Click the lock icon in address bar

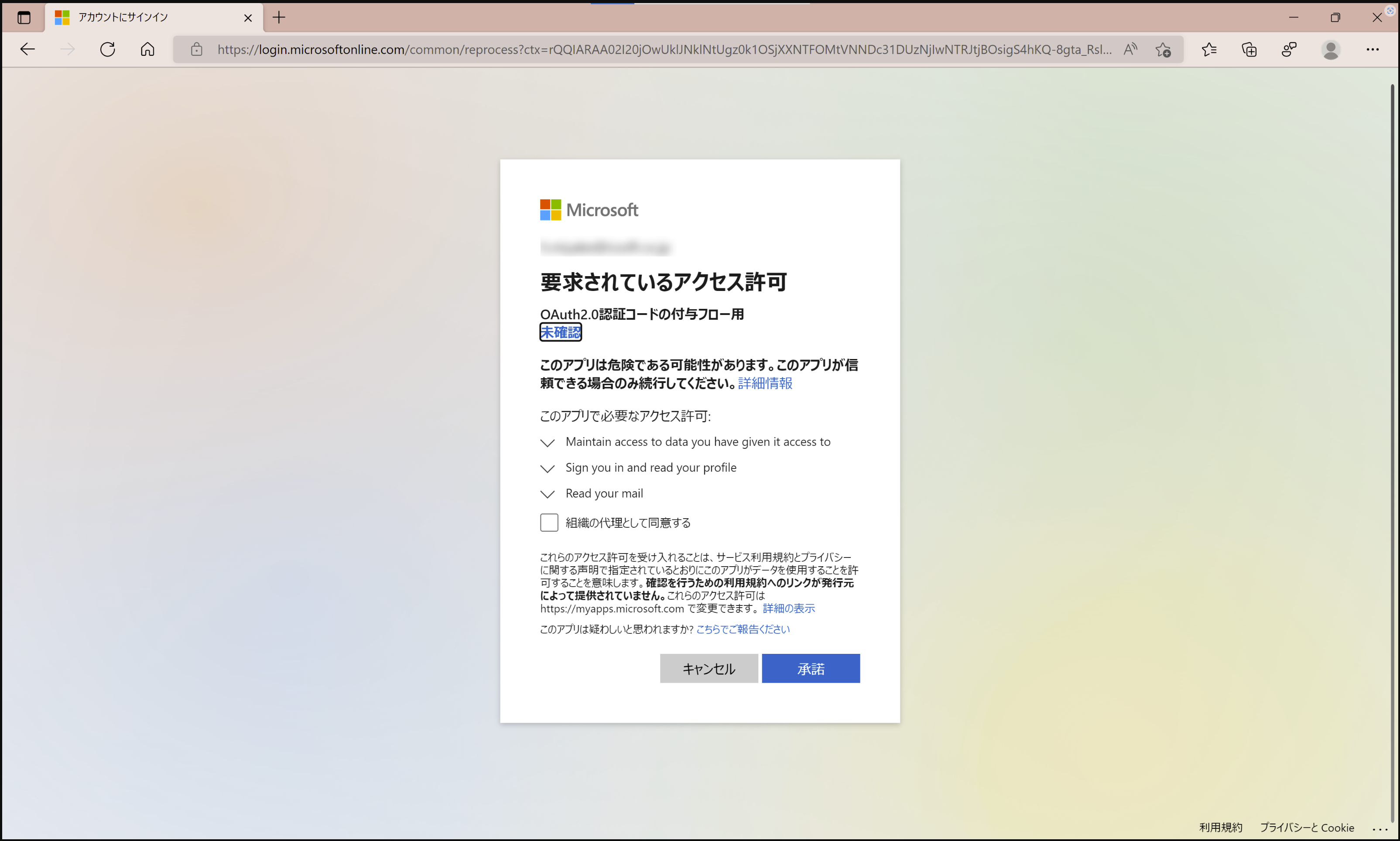(197, 49)
